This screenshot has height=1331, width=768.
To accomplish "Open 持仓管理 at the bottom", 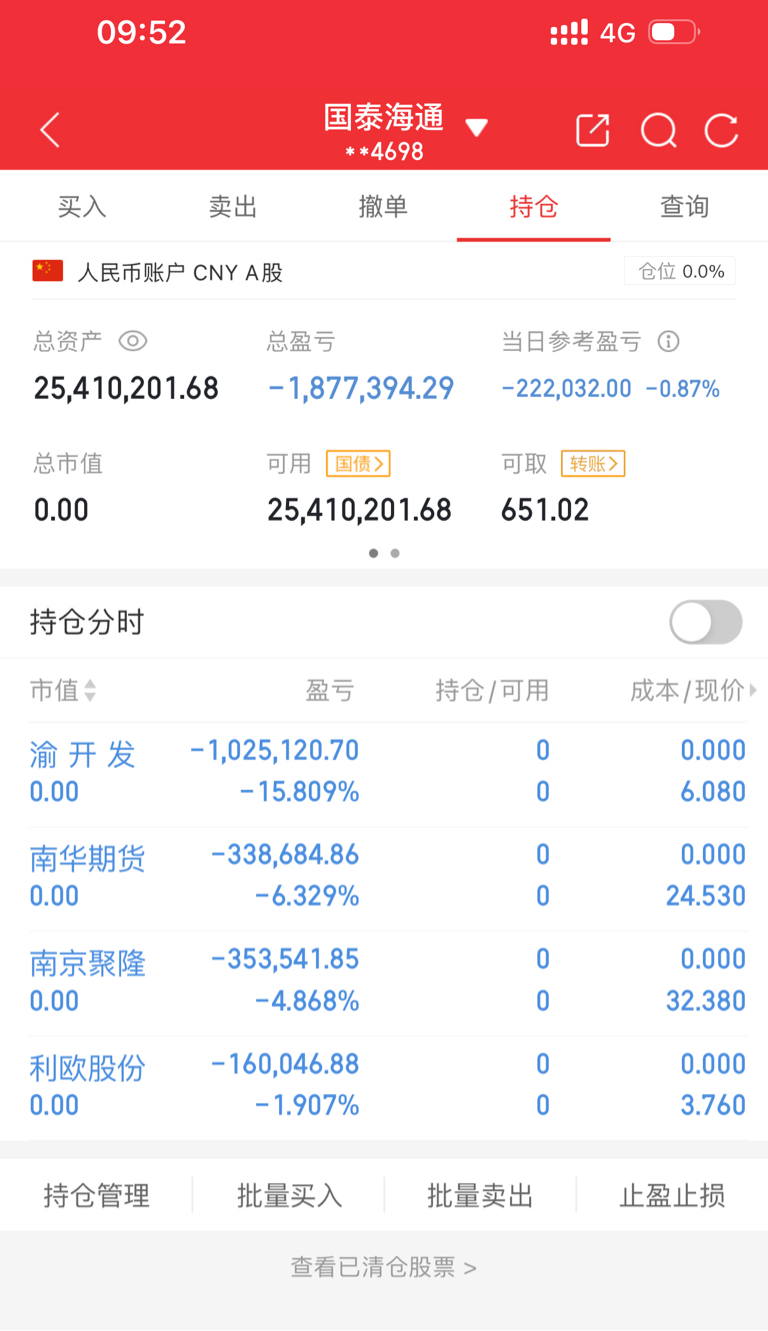I will pyautogui.click(x=97, y=1195).
